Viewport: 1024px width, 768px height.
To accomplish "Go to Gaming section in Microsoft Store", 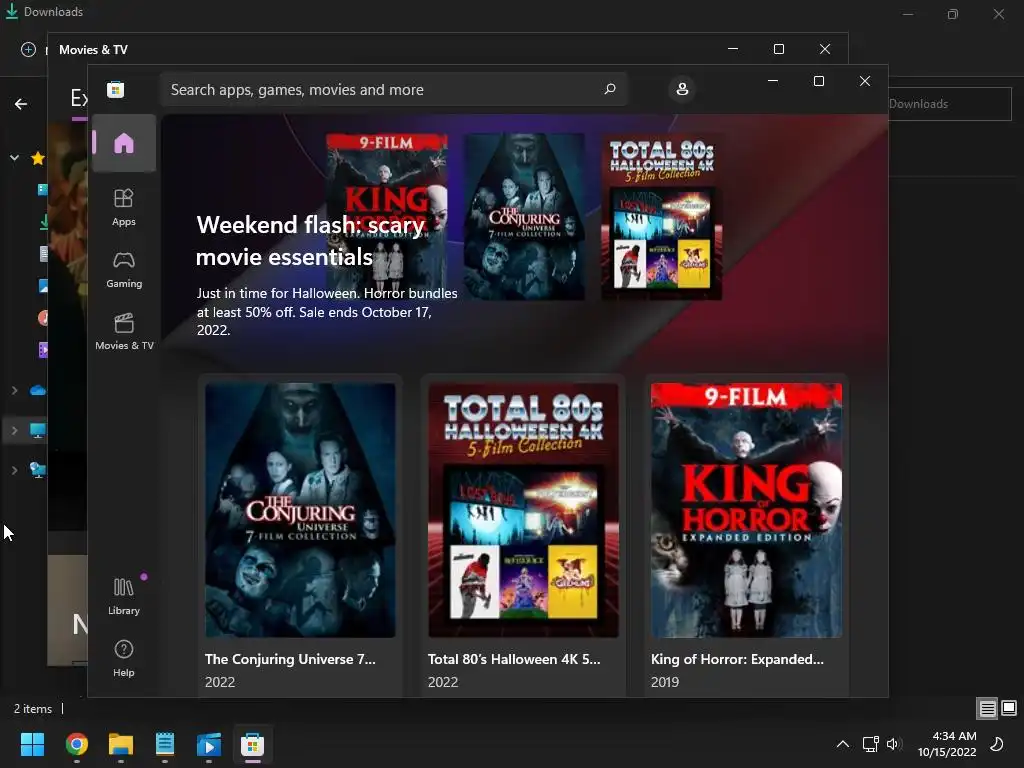I will click(123, 269).
